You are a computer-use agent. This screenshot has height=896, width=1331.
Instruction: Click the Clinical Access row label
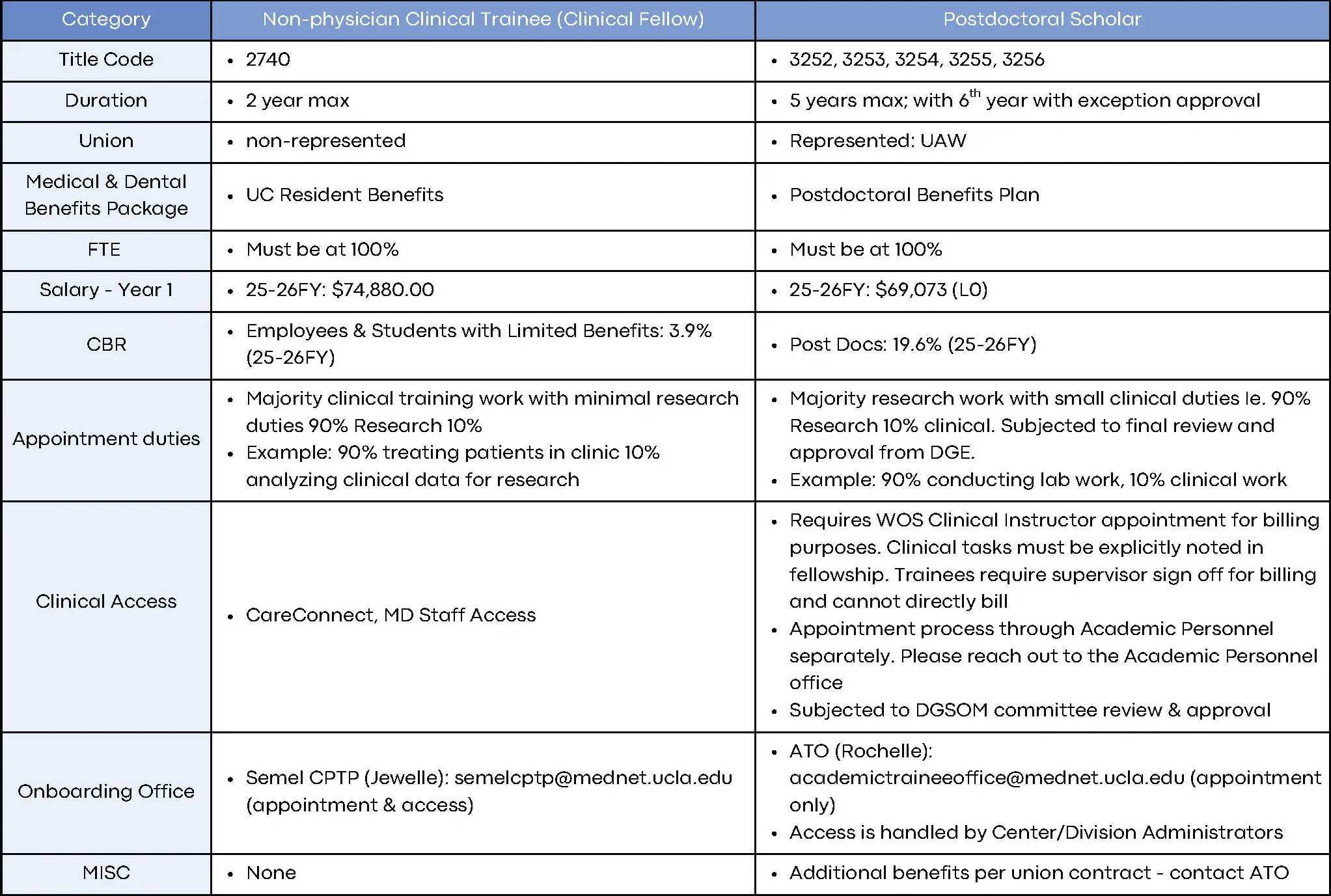(x=106, y=602)
